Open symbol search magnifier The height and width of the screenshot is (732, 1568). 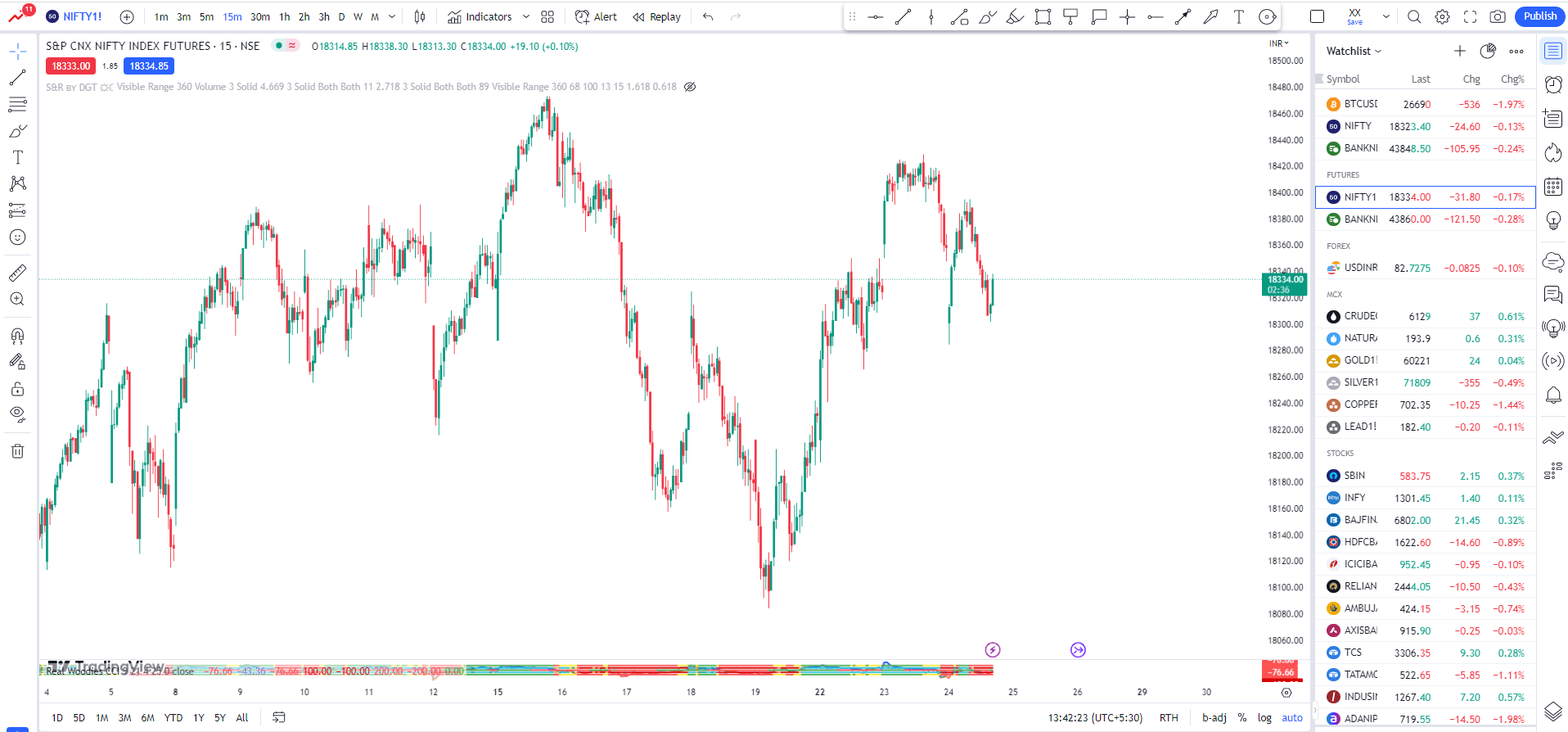(1414, 16)
